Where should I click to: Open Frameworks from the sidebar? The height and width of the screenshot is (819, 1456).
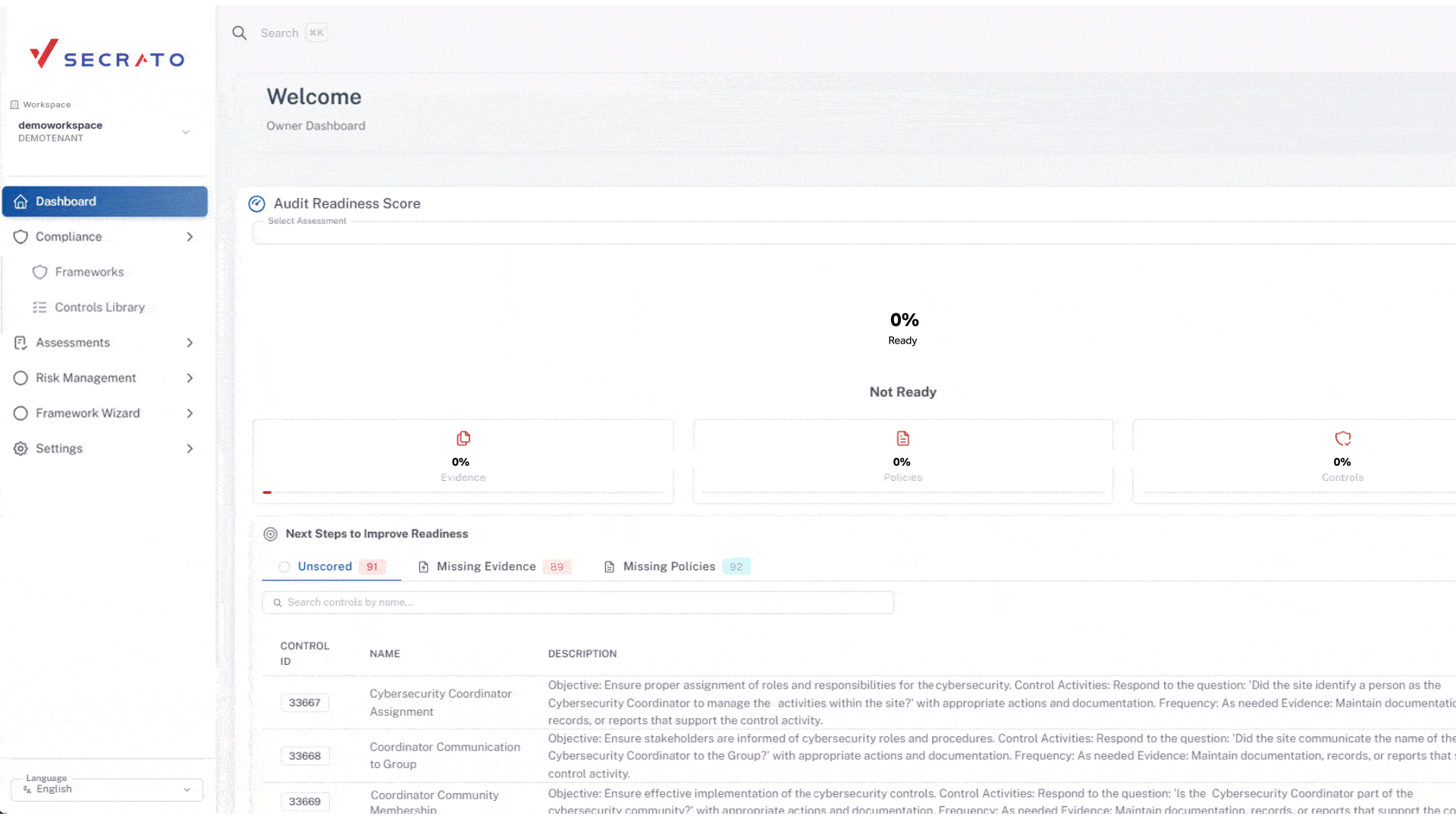point(89,271)
